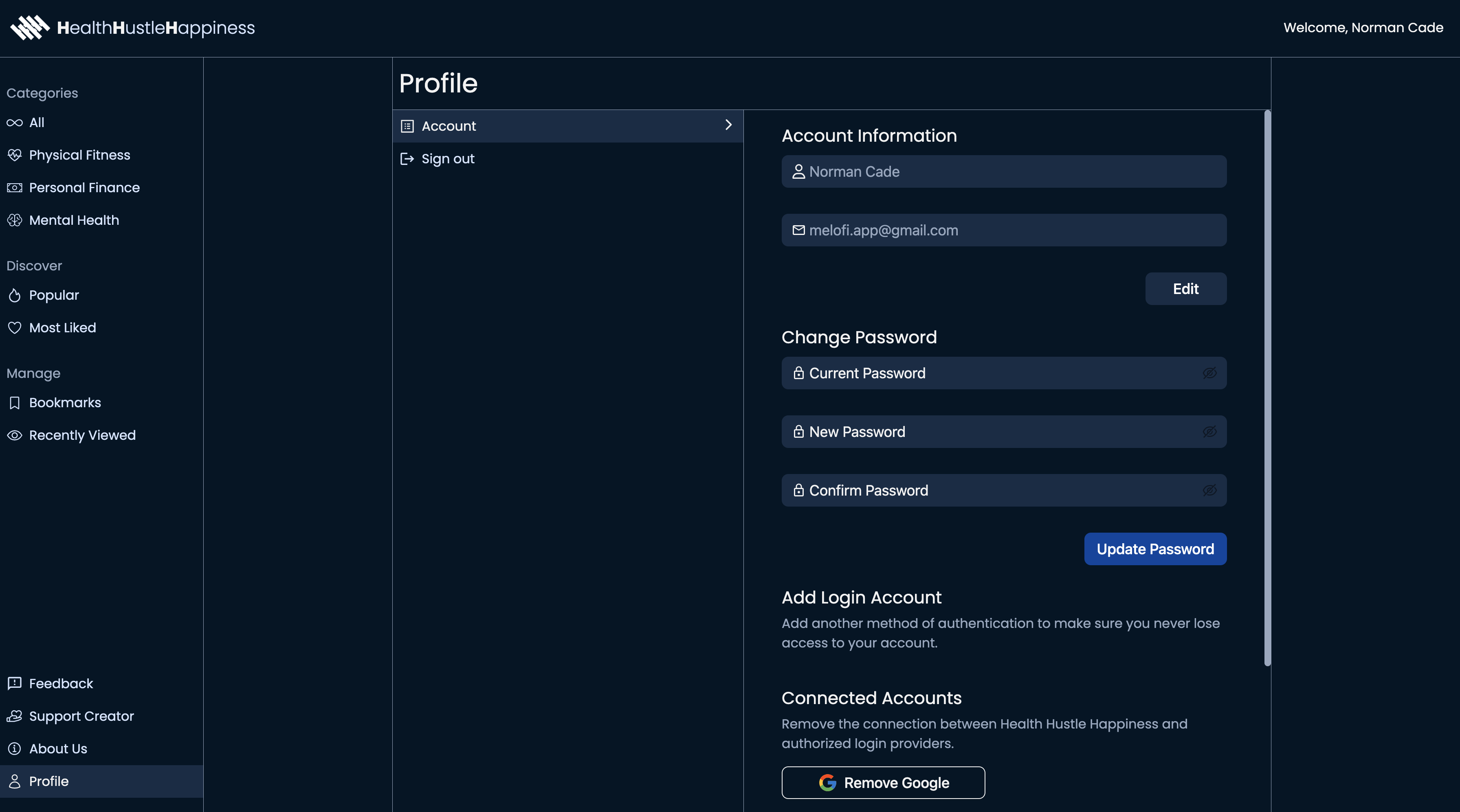The image size is (1460, 812).
Task: Open the Support Creator page
Action: (101, 716)
